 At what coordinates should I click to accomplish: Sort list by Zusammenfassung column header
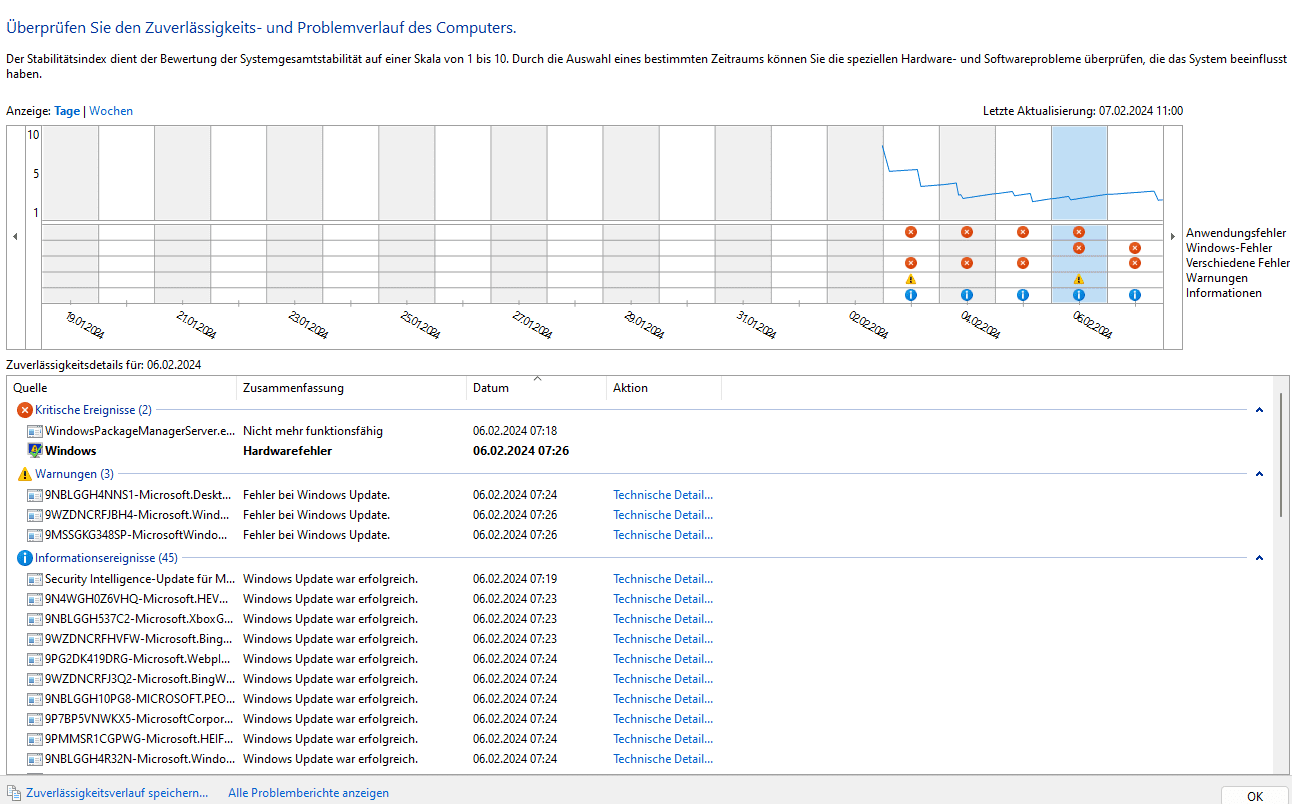point(352,388)
